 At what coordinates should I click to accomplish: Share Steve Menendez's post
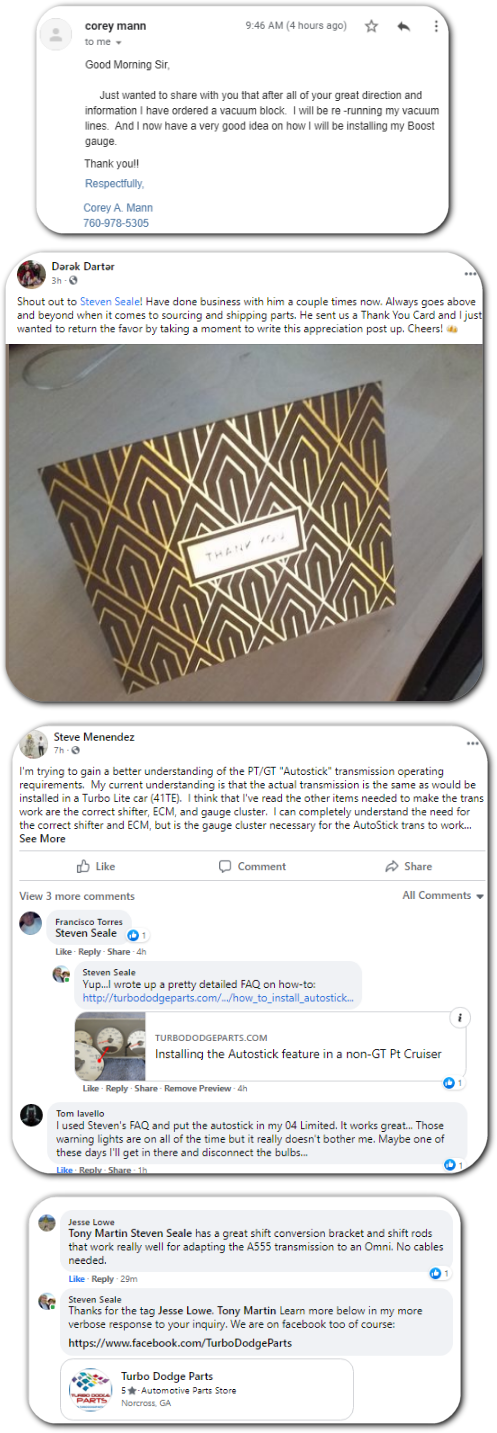(409, 866)
